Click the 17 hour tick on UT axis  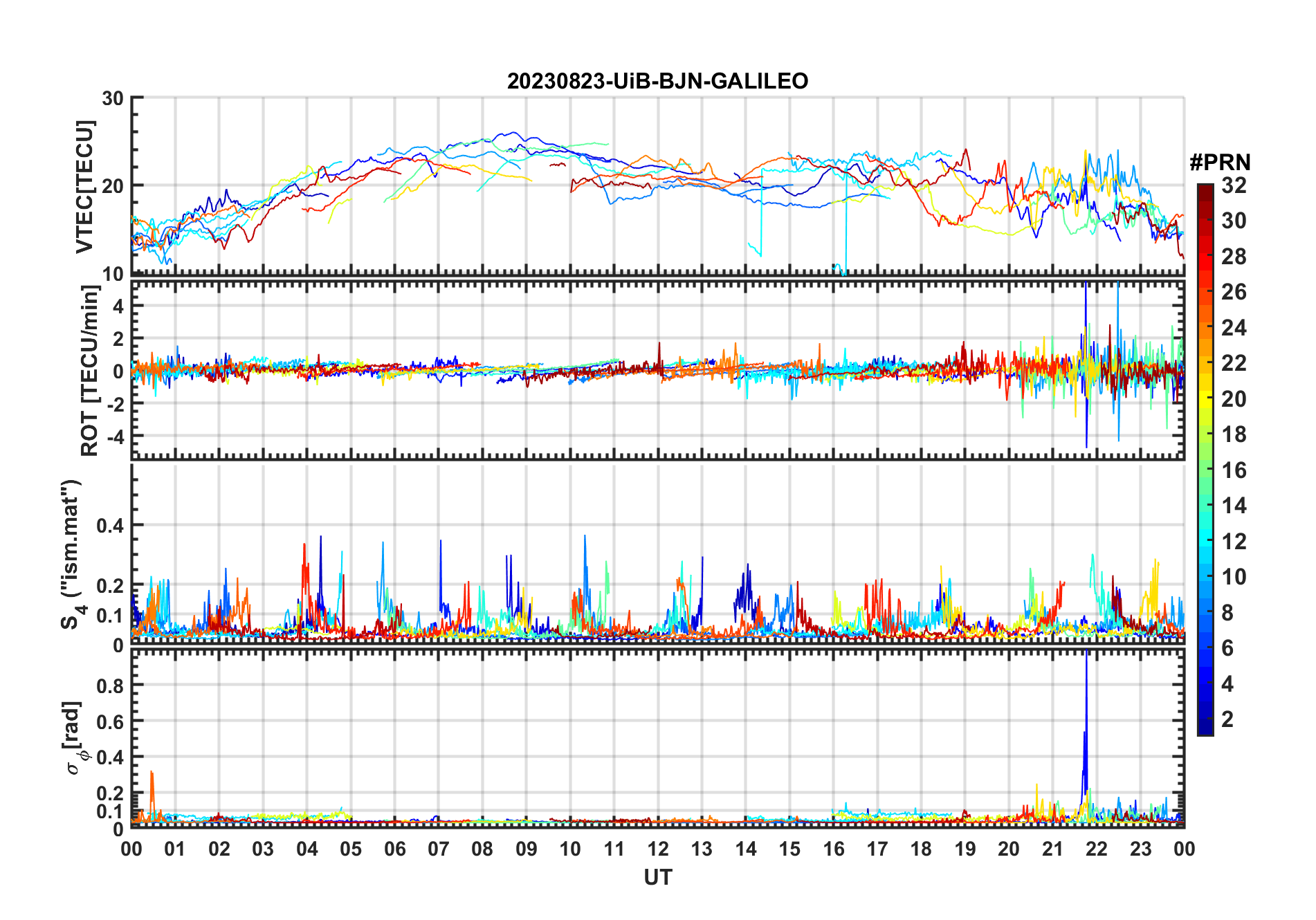tap(877, 849)
